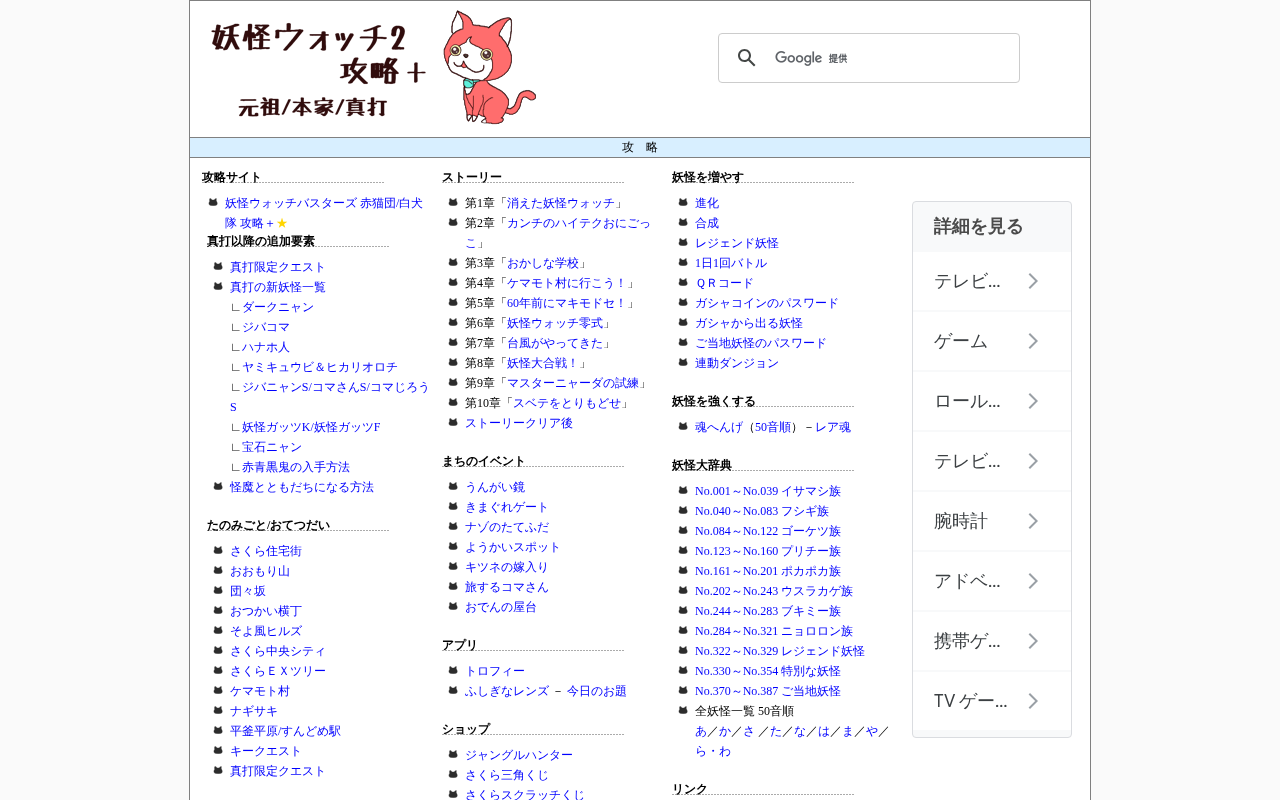Viewport: 1280px width, 800px height.
Task: Open the ロール... sidebar entry
Action: 992,401
